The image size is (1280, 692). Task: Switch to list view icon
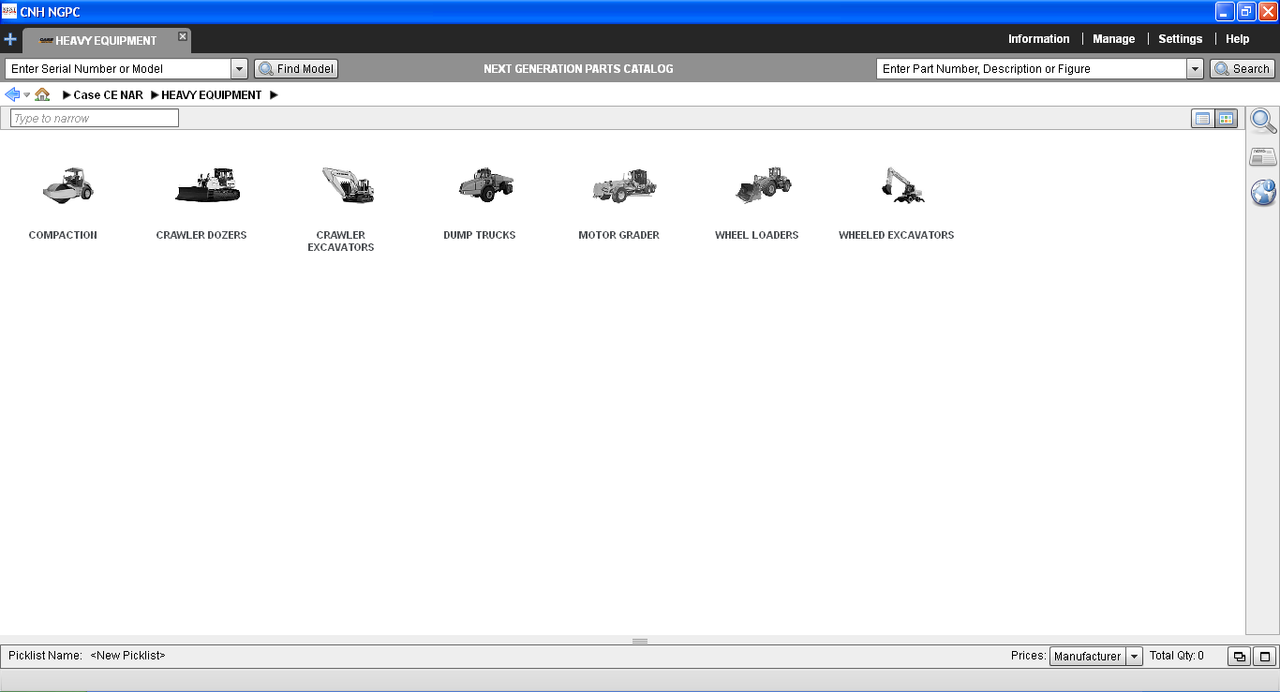click(1202, 118)
